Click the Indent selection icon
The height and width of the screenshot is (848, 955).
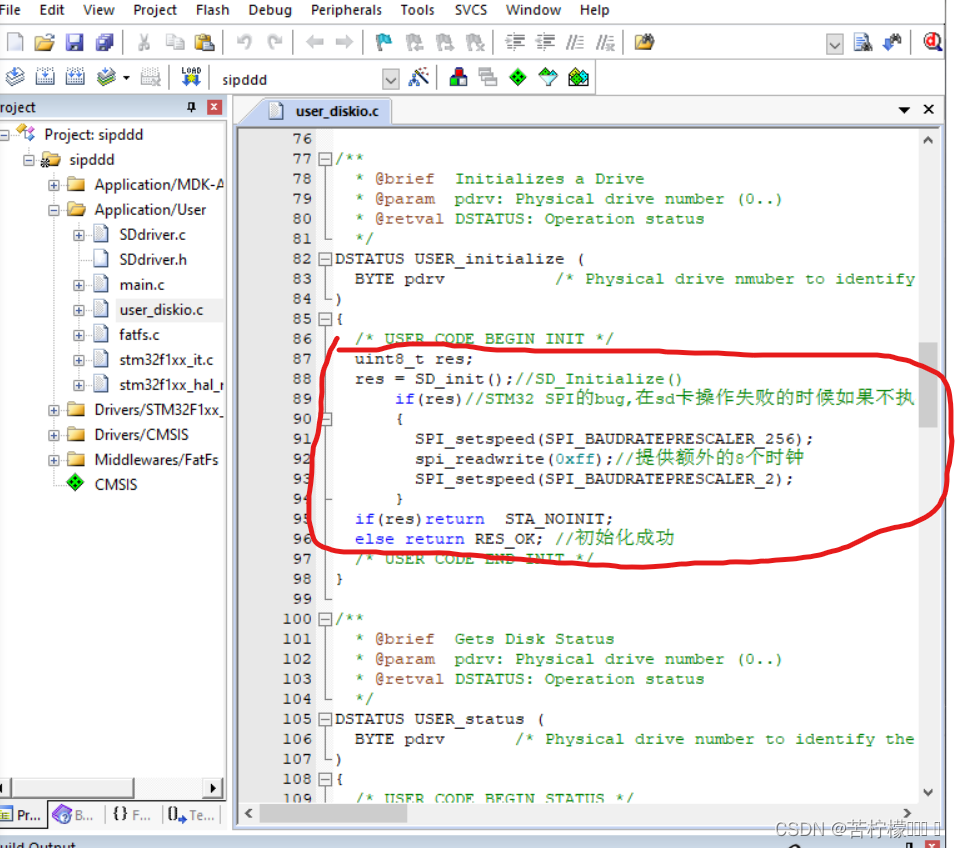click(515, 42)
